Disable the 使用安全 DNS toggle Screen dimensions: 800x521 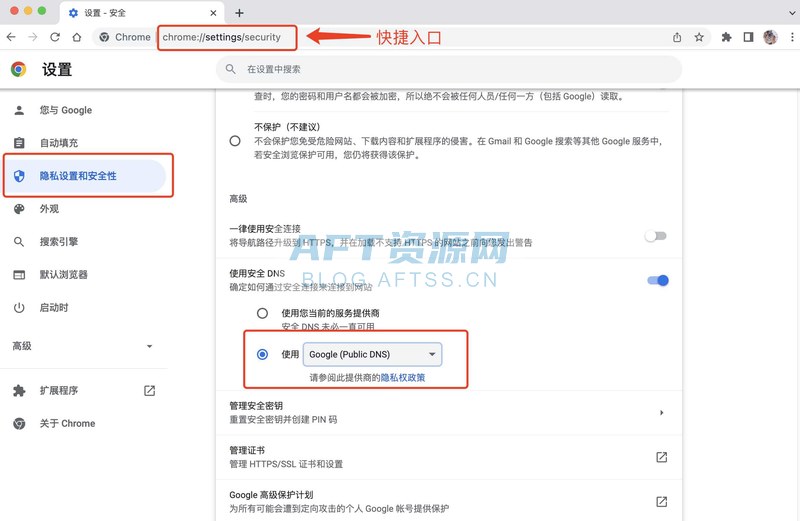[x=658, y=280]
